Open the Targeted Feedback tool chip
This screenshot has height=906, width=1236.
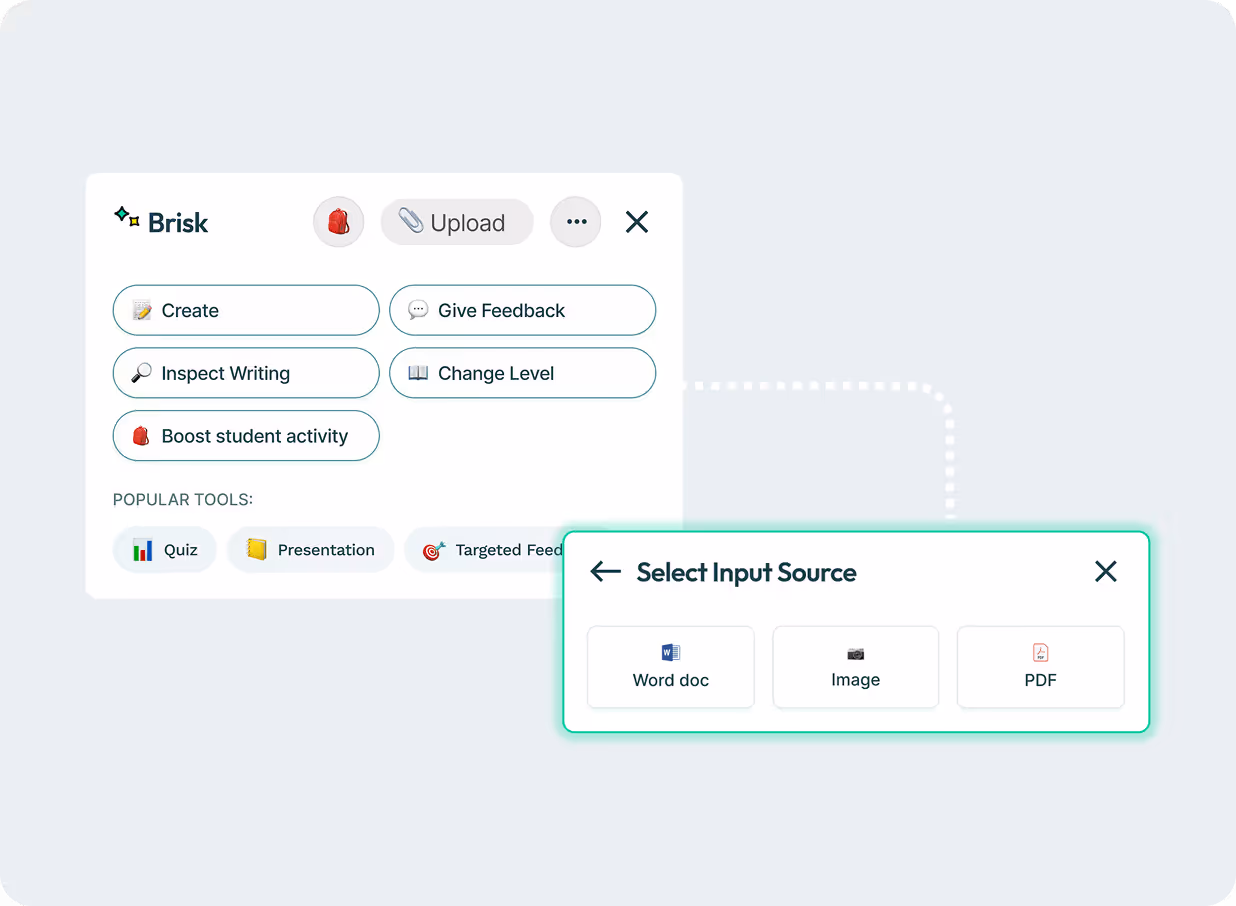(485, 550)
